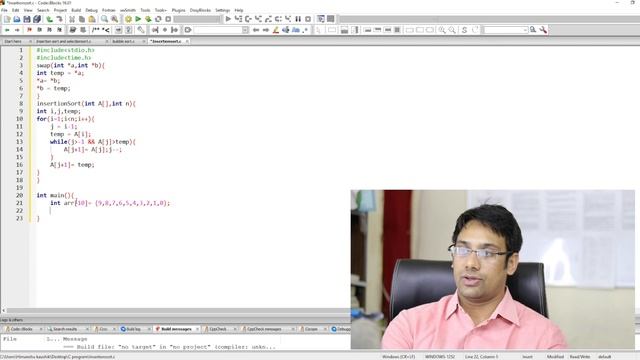Viewport: 640px width, 360px height.
Task: Open the CppCheck messages tab
Action: tap(264, 329)
